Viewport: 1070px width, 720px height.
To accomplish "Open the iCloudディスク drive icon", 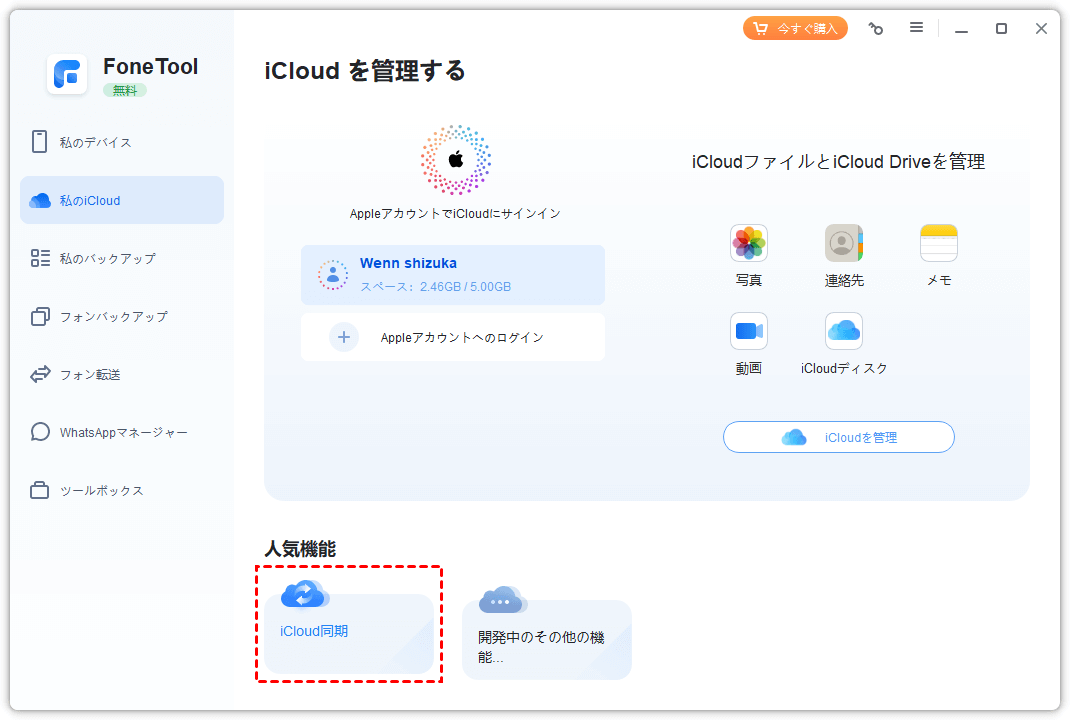I will [843, 331].
